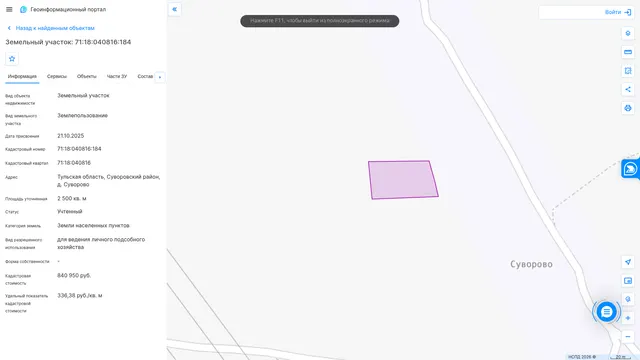Open the round chat support bubble

point(606,312)
